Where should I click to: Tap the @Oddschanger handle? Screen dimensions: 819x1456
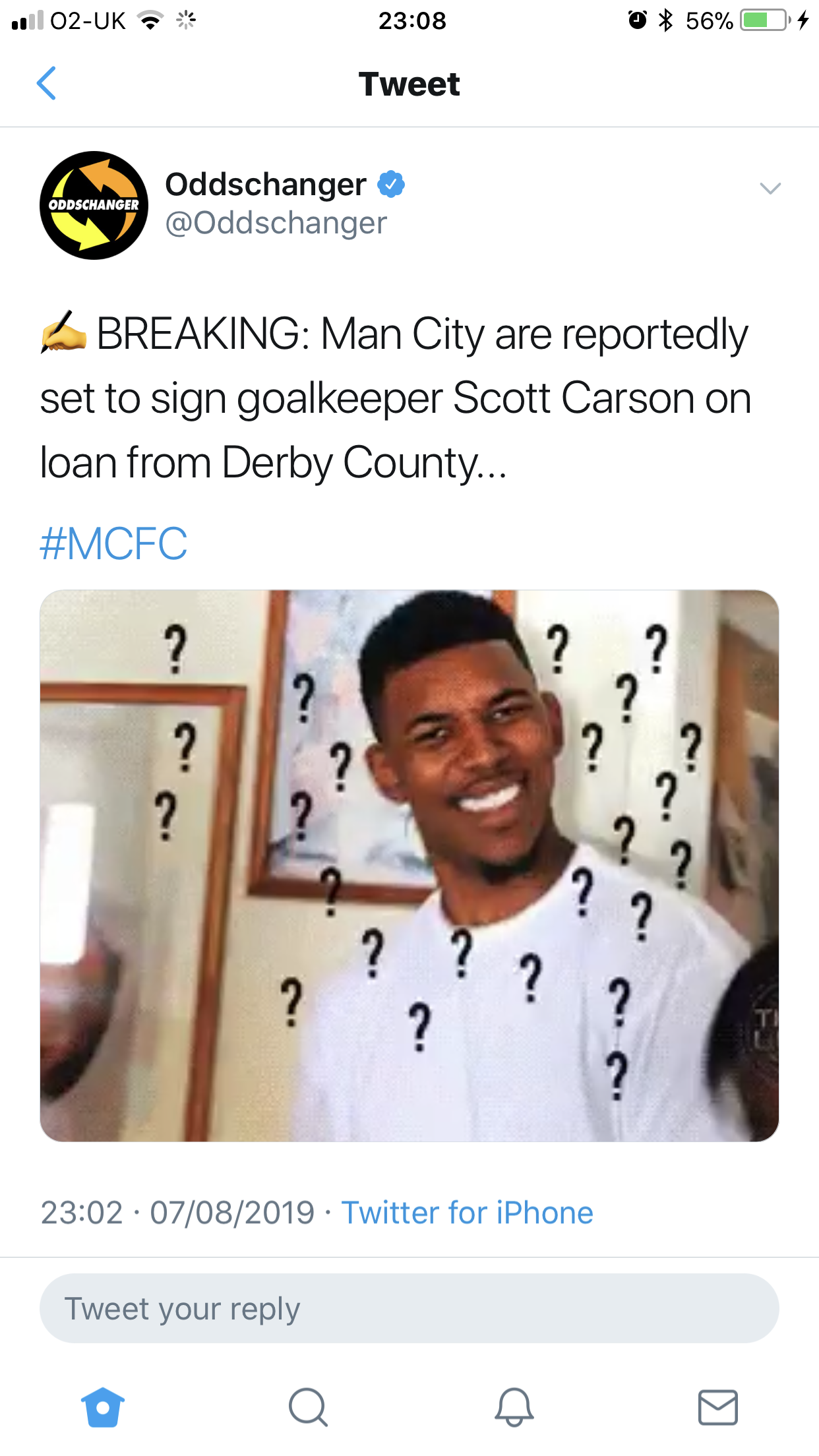click(276, 223)
